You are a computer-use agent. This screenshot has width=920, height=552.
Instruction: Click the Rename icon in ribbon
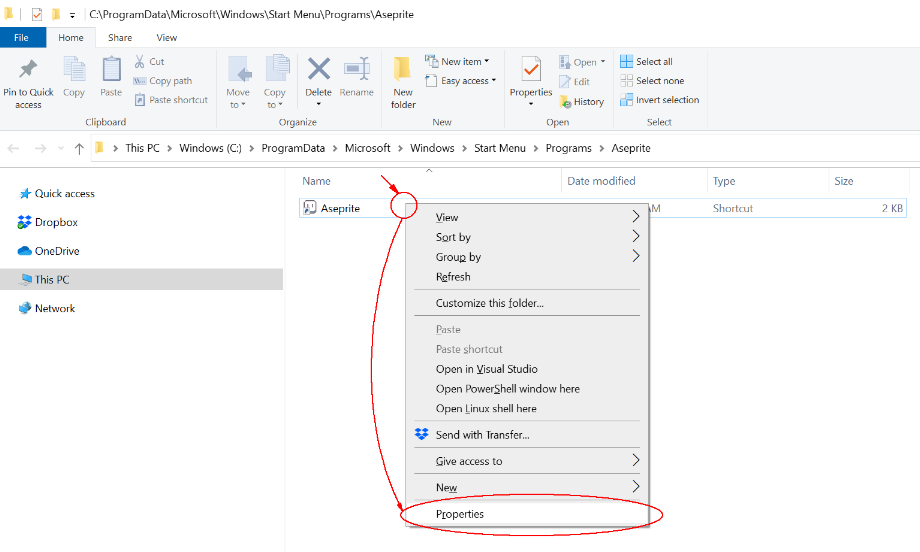click(356, 70)
